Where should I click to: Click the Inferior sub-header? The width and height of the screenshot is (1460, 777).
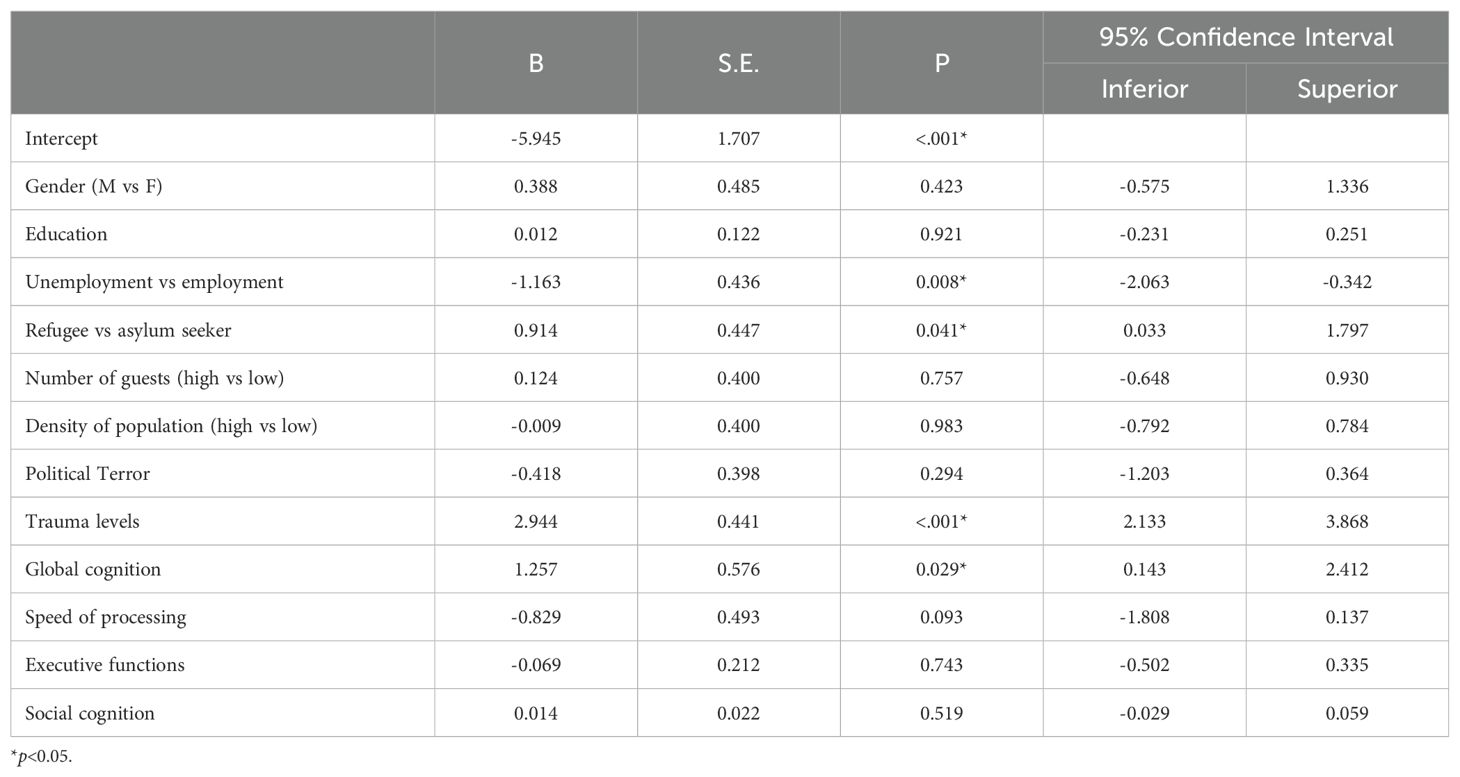[1145, 89]
